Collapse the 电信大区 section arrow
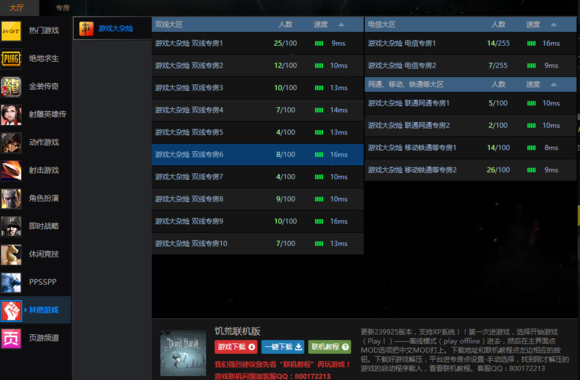Screen dimensions: 580x380 pyautogui.click(x=553, y=25)
